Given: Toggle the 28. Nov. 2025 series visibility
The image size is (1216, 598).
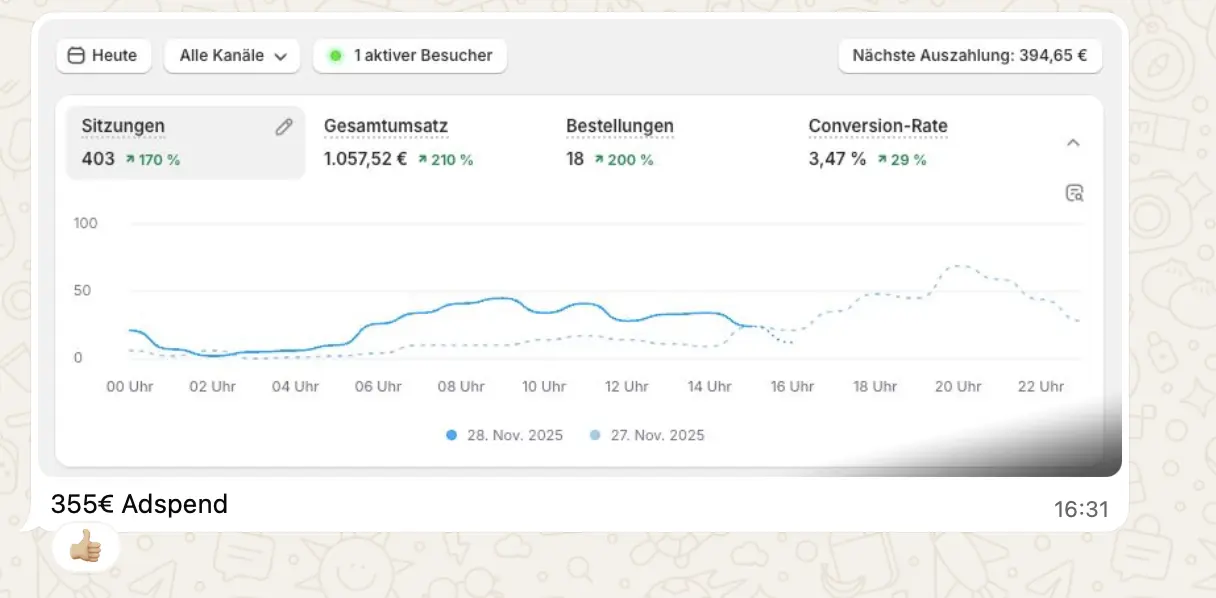Looking at the screenshot, I should pos(504,435).
